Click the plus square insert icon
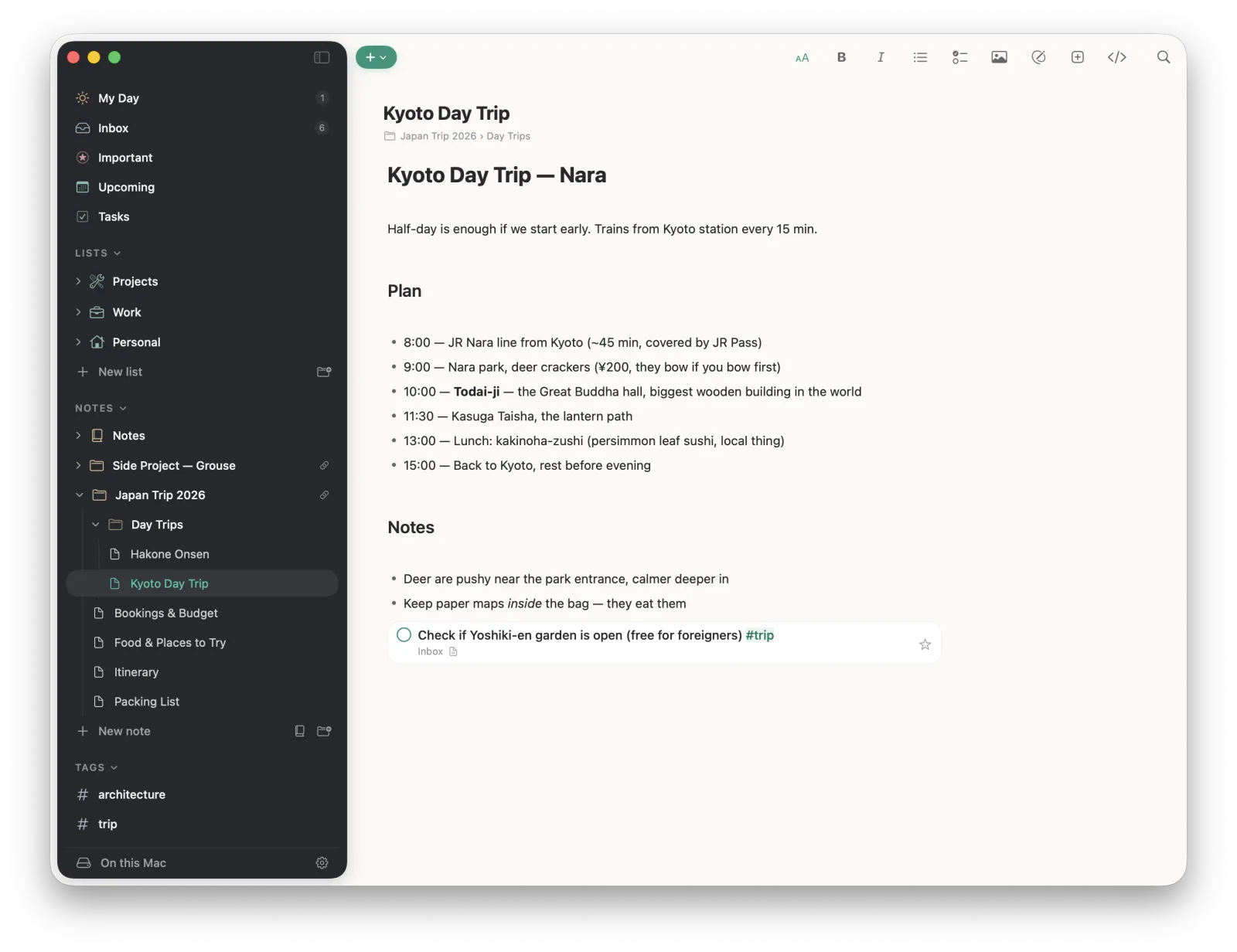This screenshot has height=952, width=1237. [x=1077, y=57]
